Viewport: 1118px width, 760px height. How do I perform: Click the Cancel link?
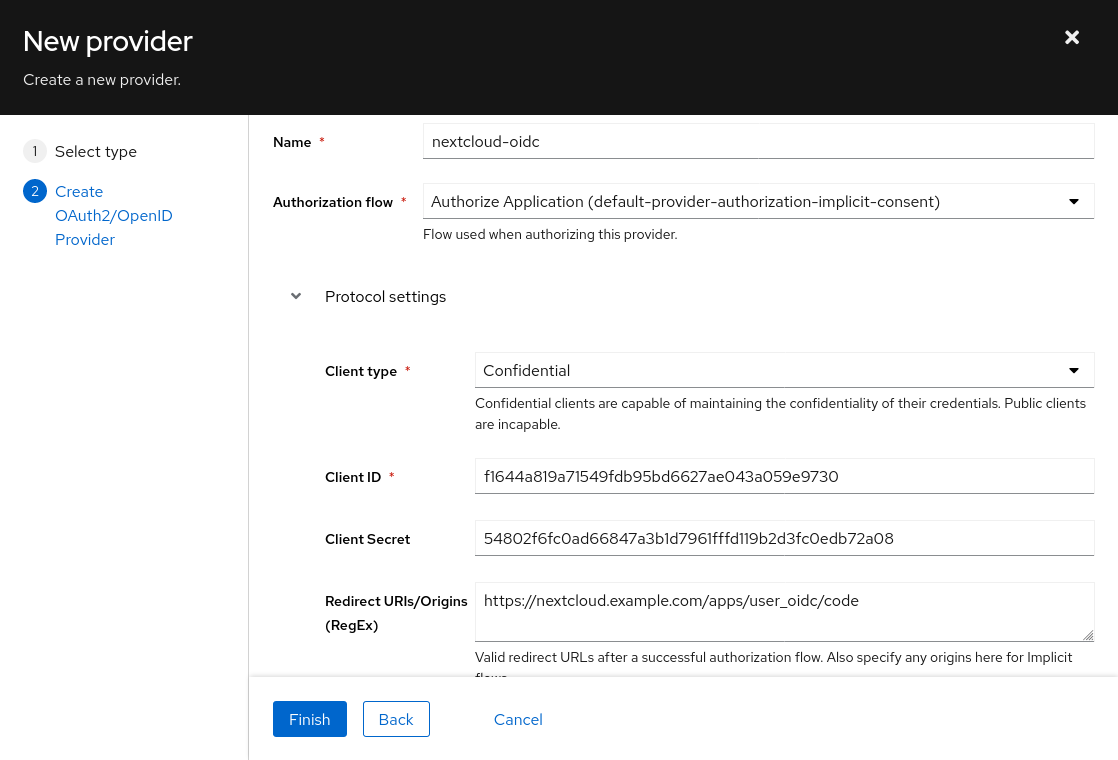[518, 720]
